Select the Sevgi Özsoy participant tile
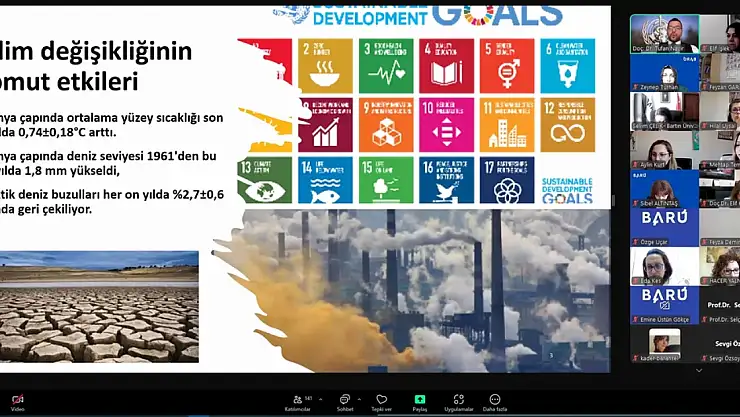This screenshot has height=417, width=740. coord(720,344)
